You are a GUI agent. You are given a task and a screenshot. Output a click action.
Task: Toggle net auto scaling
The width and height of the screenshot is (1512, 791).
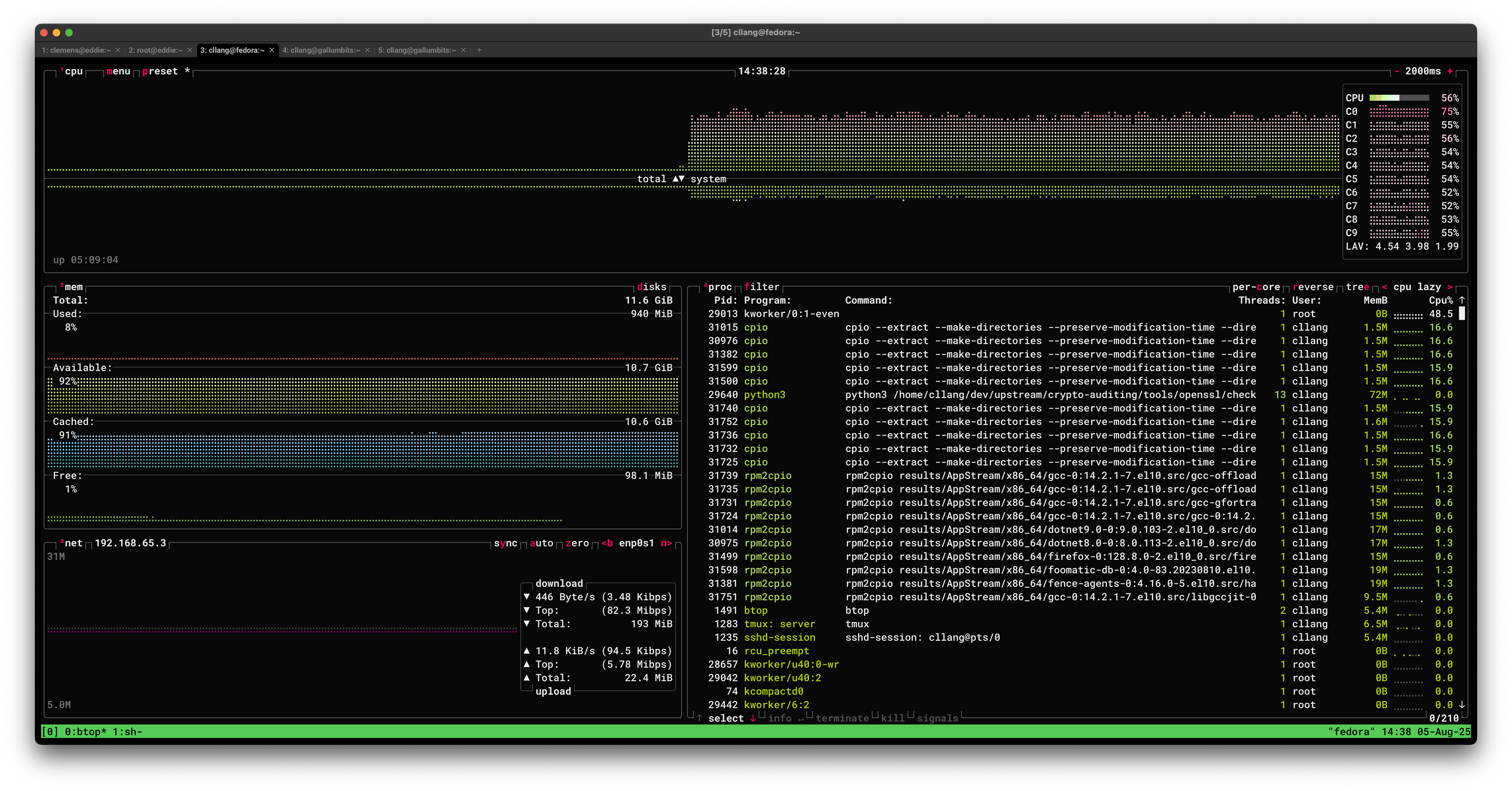(541, 543)
